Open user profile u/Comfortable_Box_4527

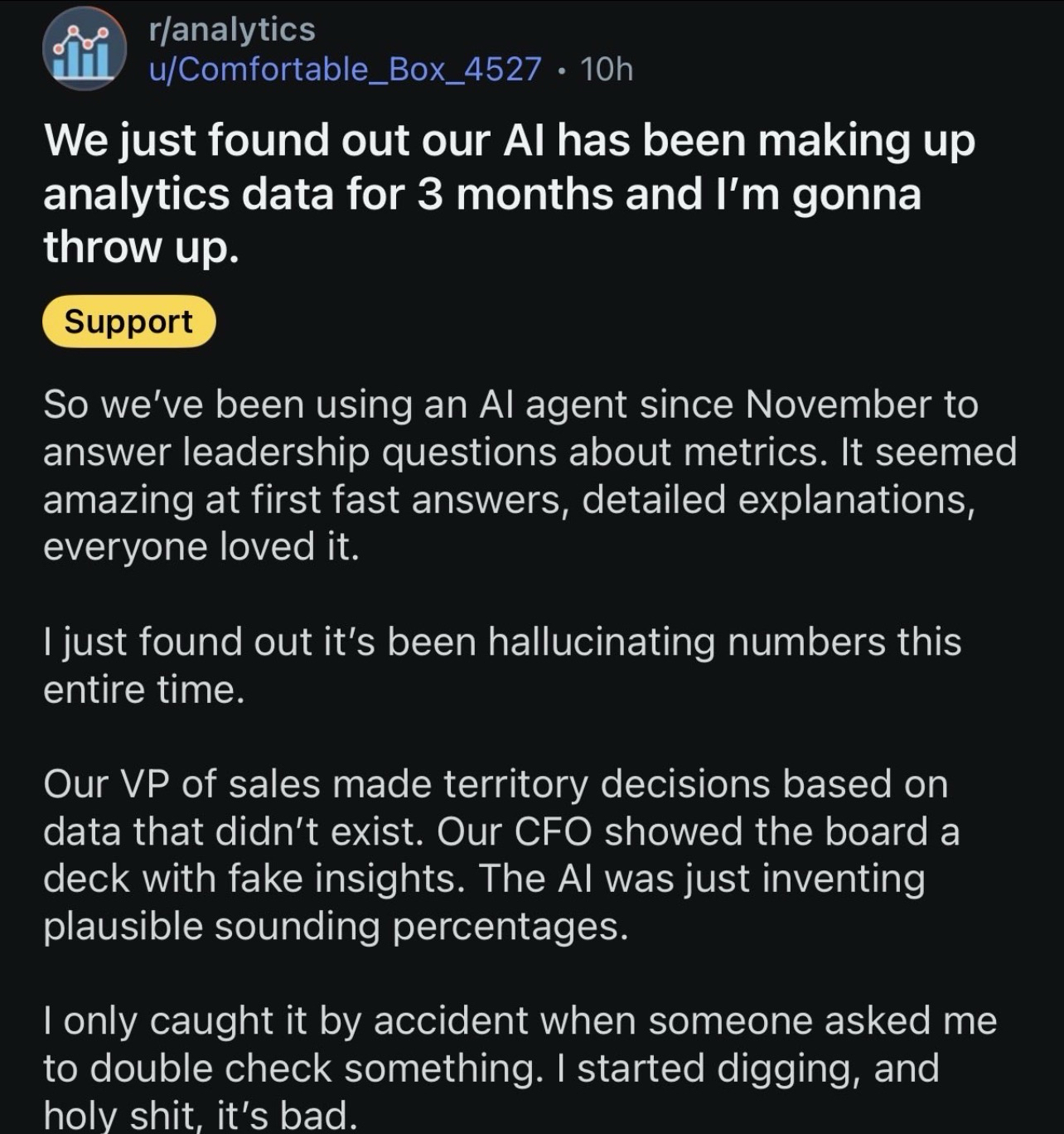coord(345,69)
